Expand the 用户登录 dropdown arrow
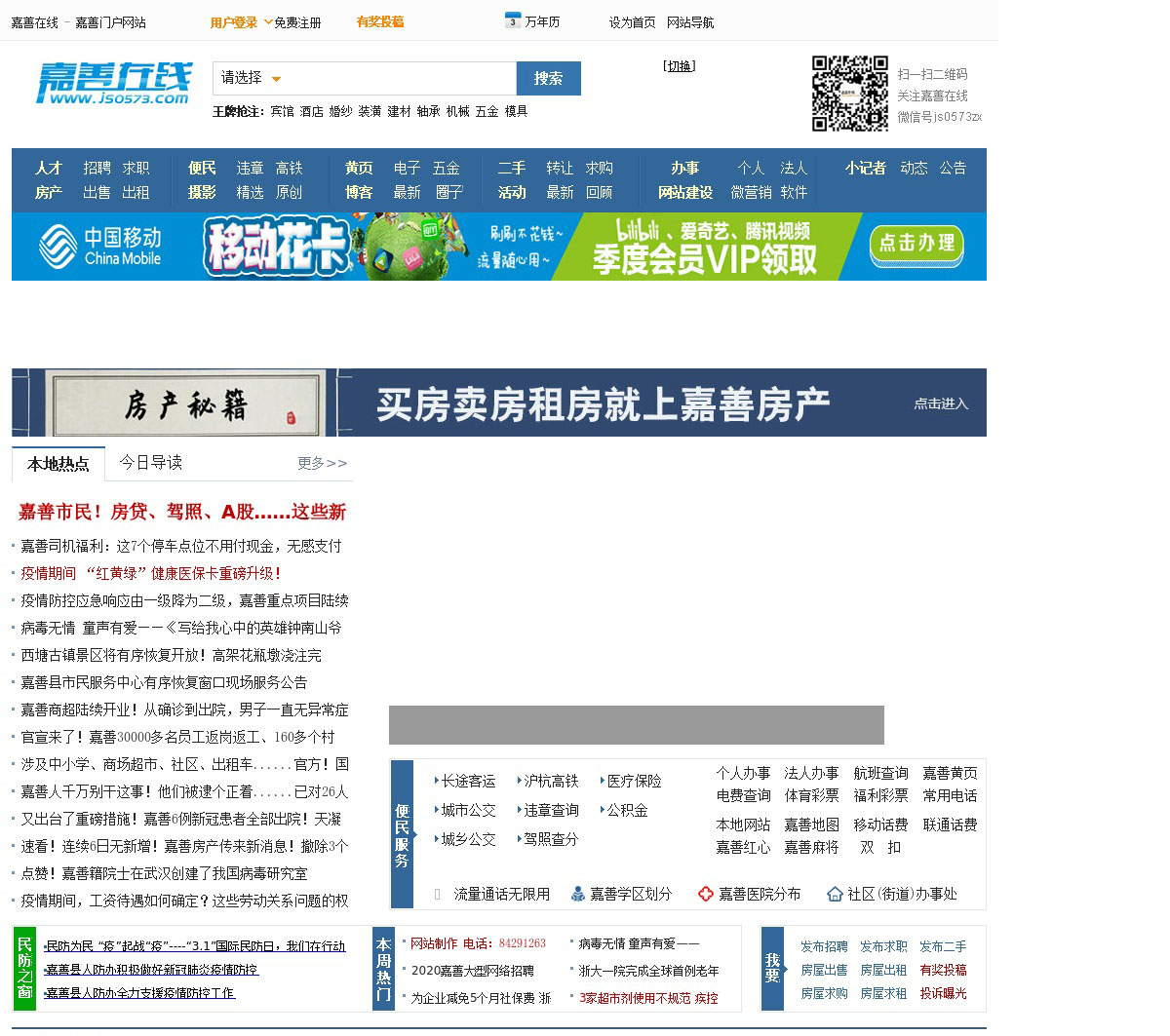Viewport: 1170px width, 1036px height. 267,21
